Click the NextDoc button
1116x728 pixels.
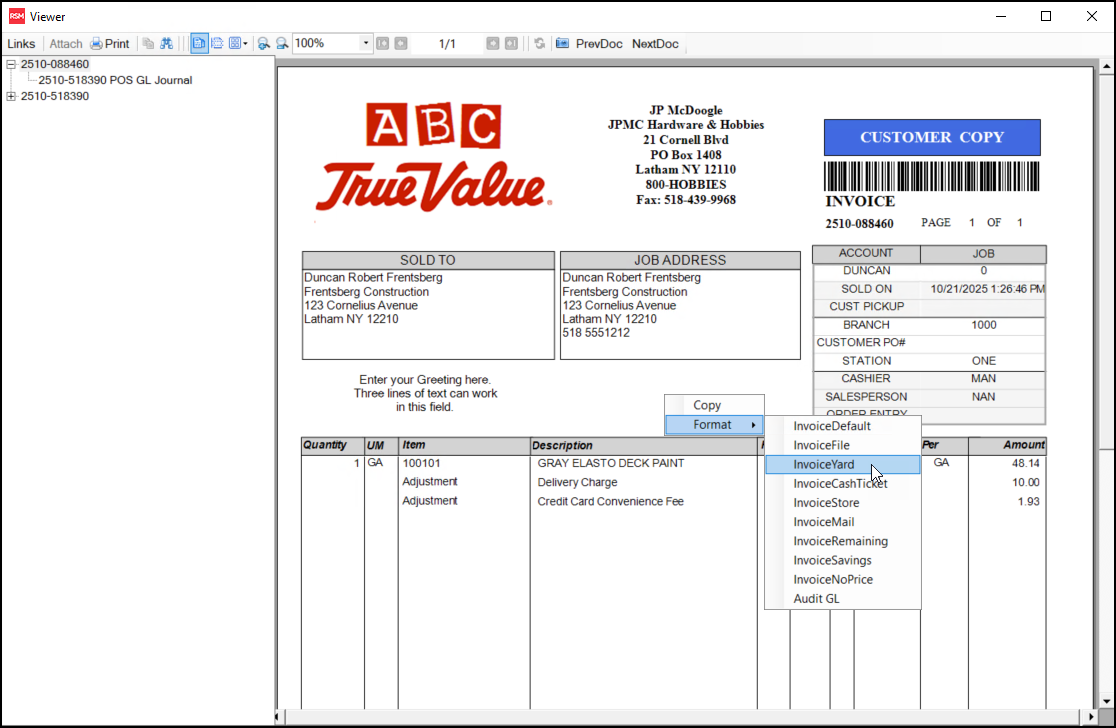click(655, 44)
